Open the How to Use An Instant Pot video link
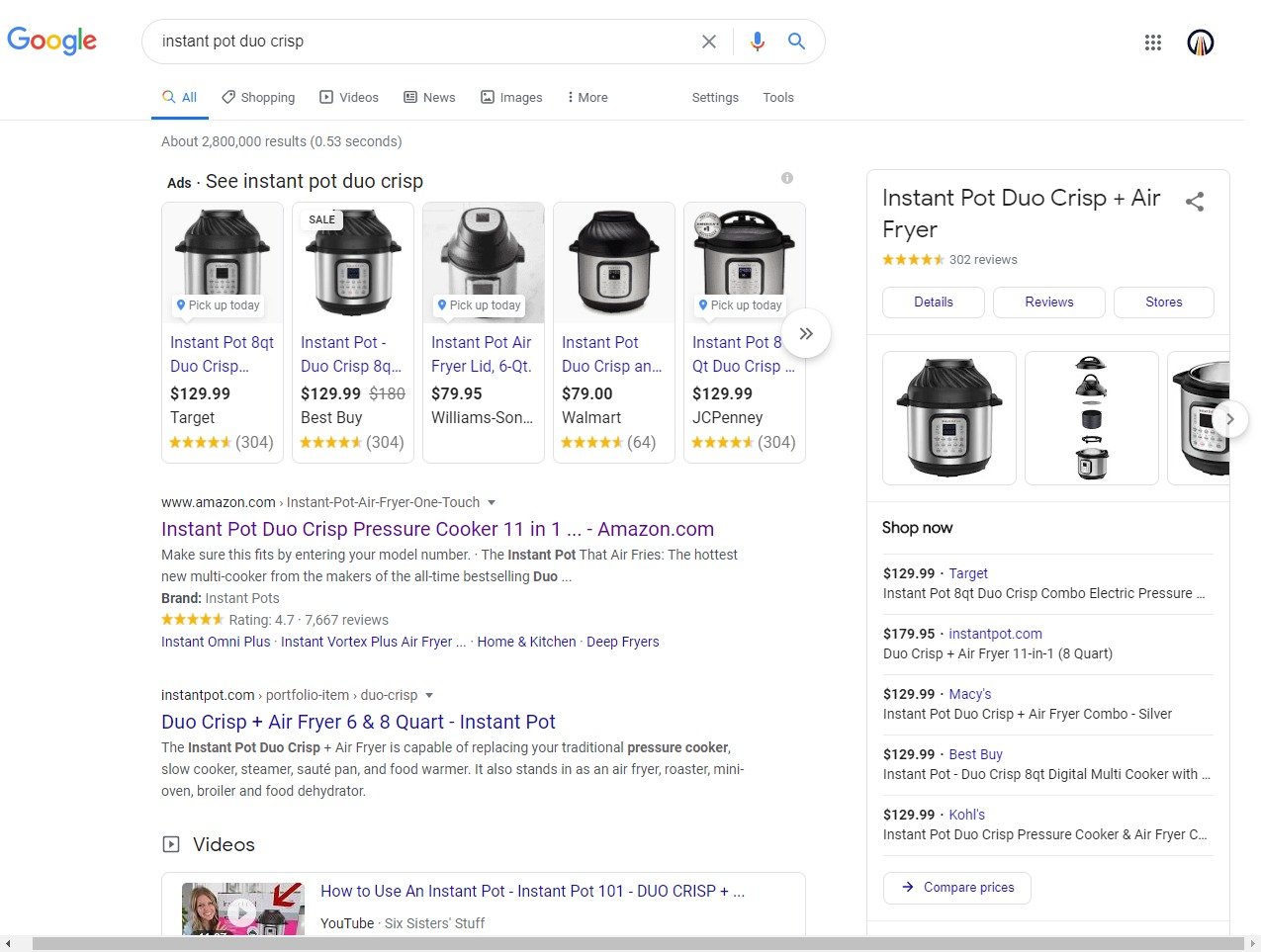Viewport: 1261px width, 952px height. (x=532, y=891)
